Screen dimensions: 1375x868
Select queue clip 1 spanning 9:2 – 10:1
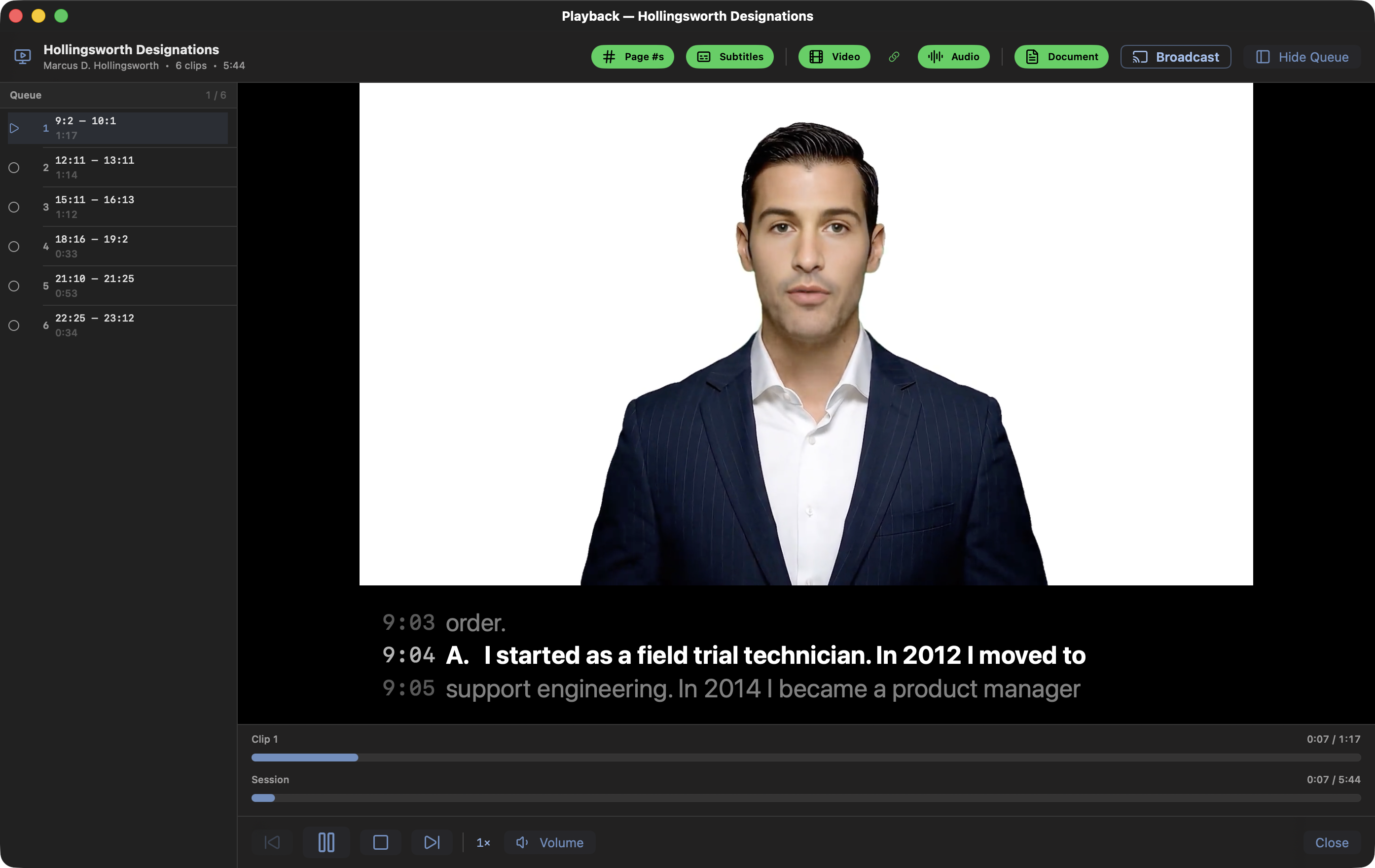pyautogui.click(x=118, y=128)
